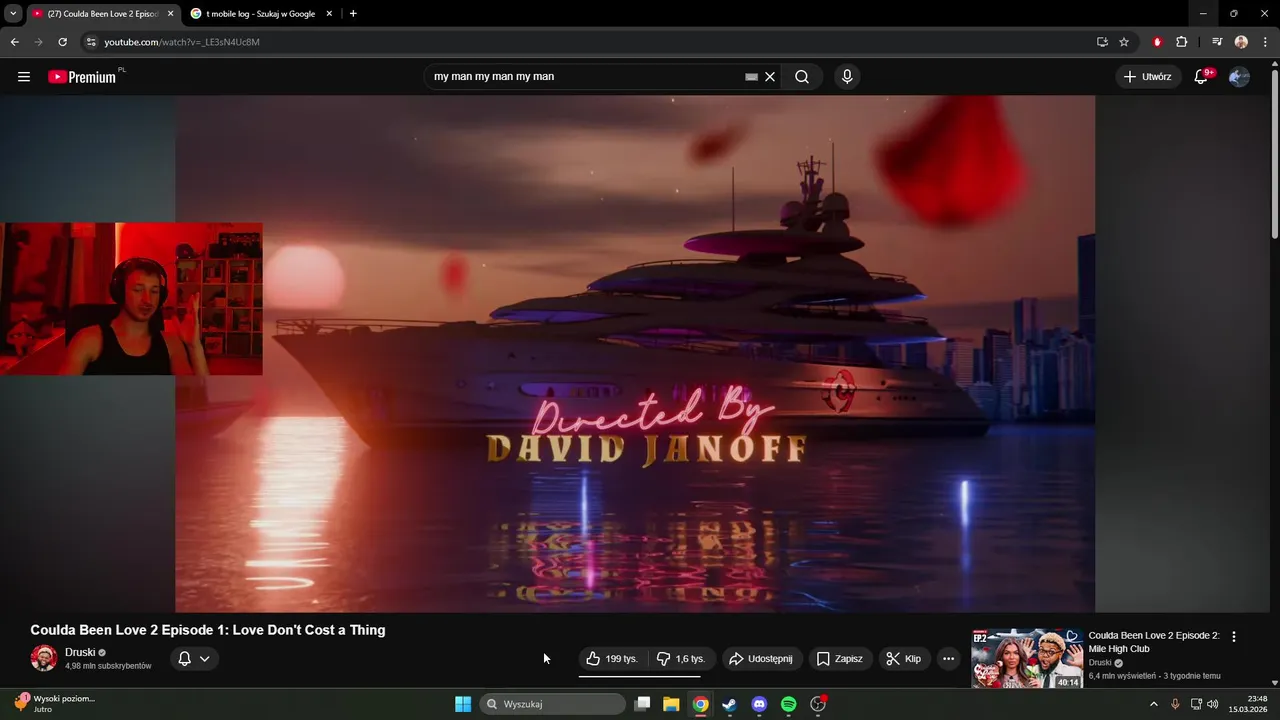1280x720 pixels.
Task: Open the red ad-blocker extension icon
Action: tap(1157, 42)
